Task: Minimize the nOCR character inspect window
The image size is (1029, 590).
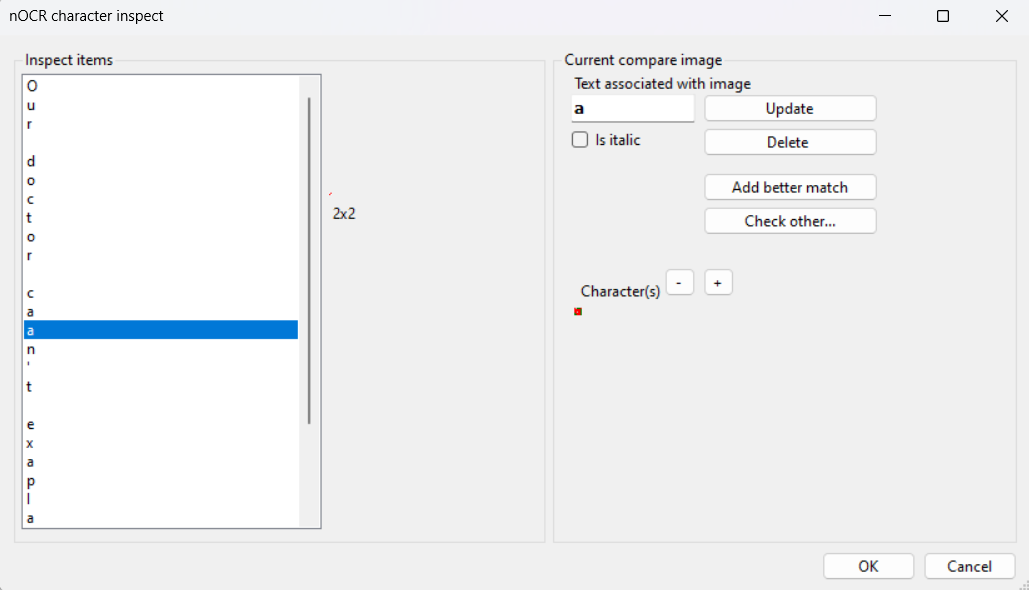Action: (x=885, y=16)
